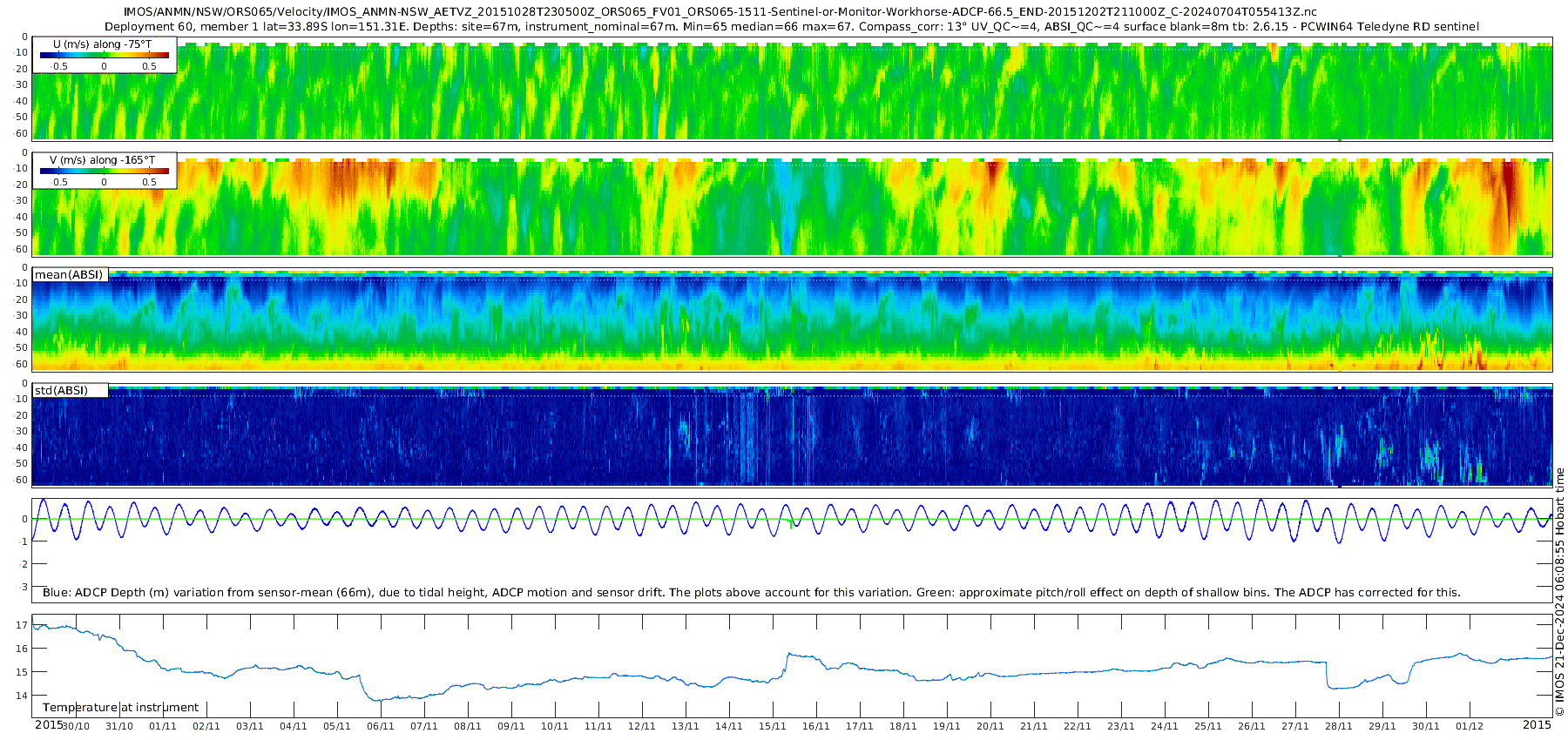This screenshot has width=1568, height=740.
Task: Click the V velocity colorbar legend
Action: (105, 171)
